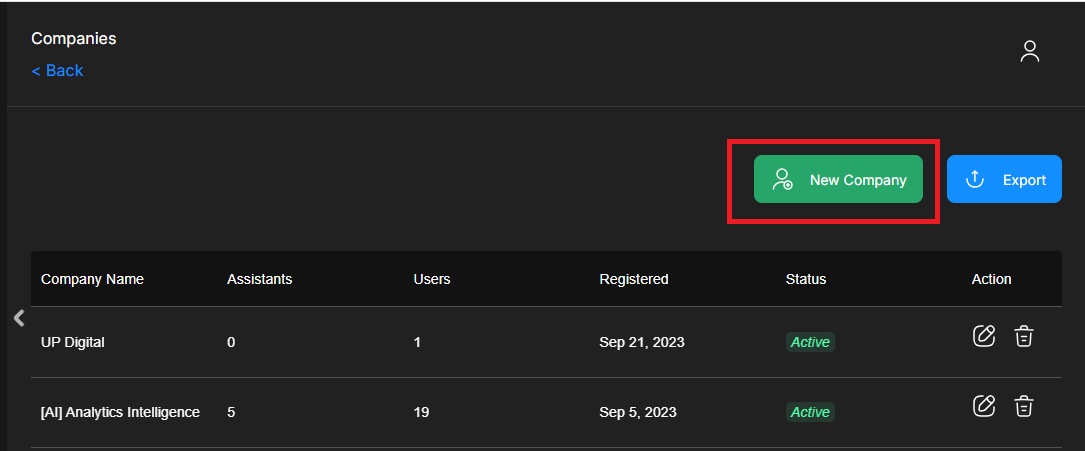Delete the UP Digital company
Viewport: 1085px width, 451px height.
coord(1023,336)
